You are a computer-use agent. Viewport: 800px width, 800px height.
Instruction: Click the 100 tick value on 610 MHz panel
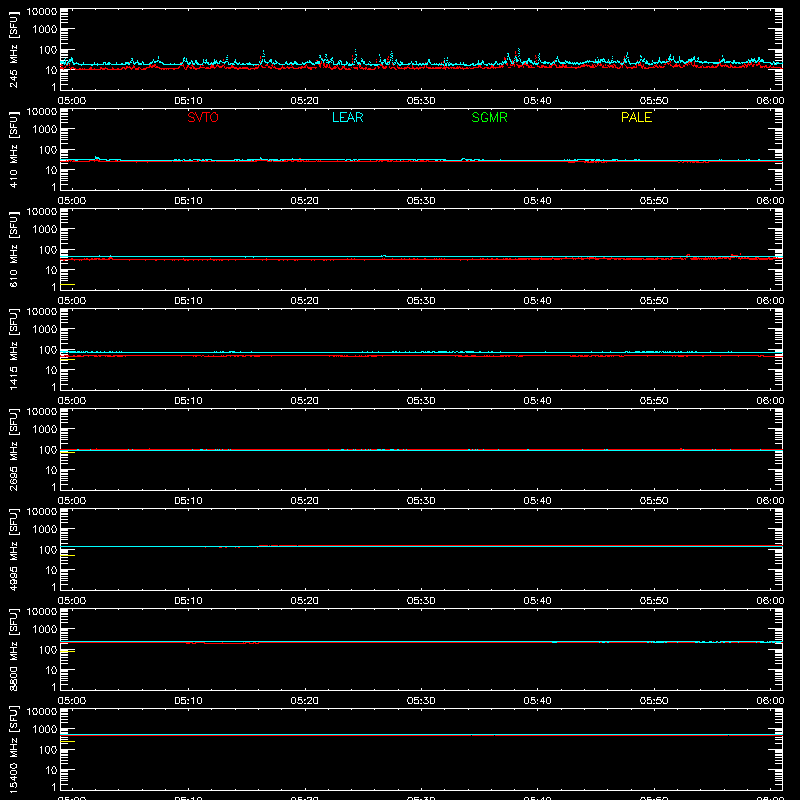48,250
